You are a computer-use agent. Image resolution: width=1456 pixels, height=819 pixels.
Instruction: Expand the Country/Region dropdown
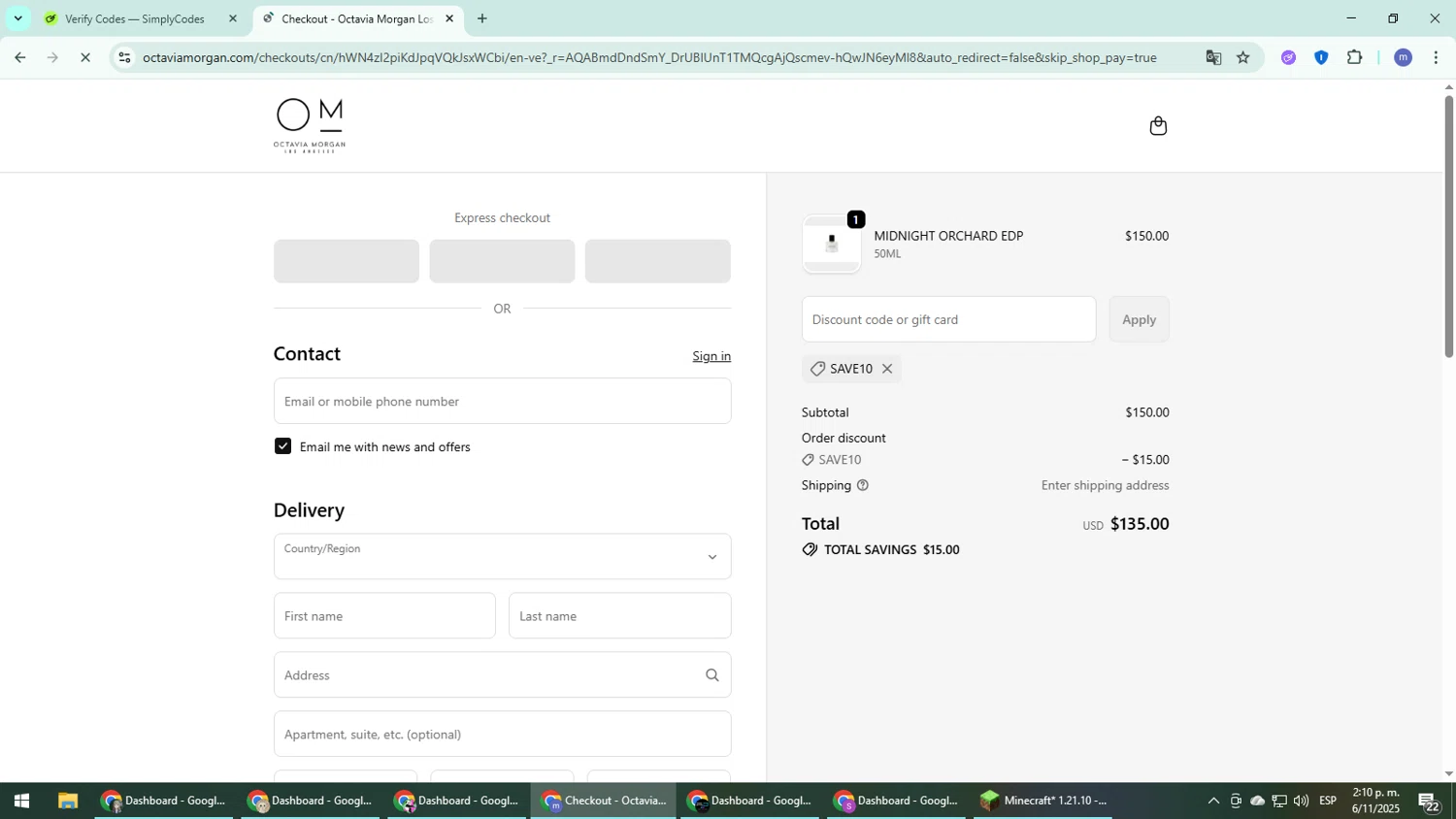pyautogui.click(x=502, y=556)
